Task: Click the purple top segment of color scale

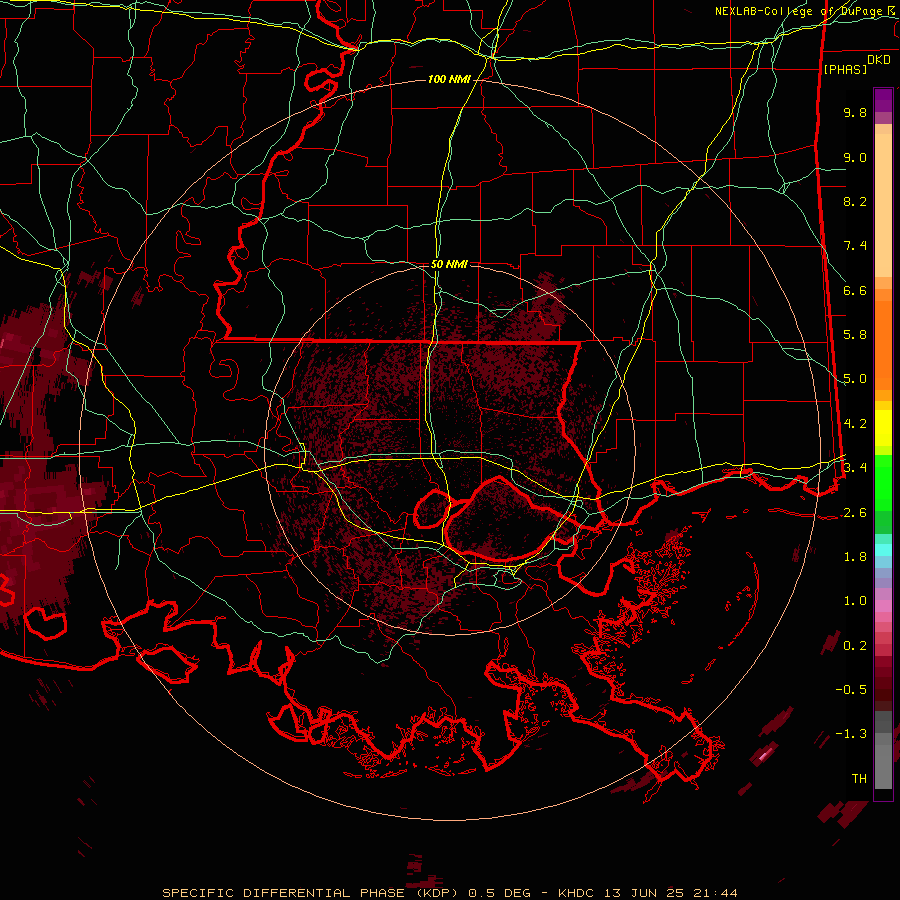Action: 883,101
